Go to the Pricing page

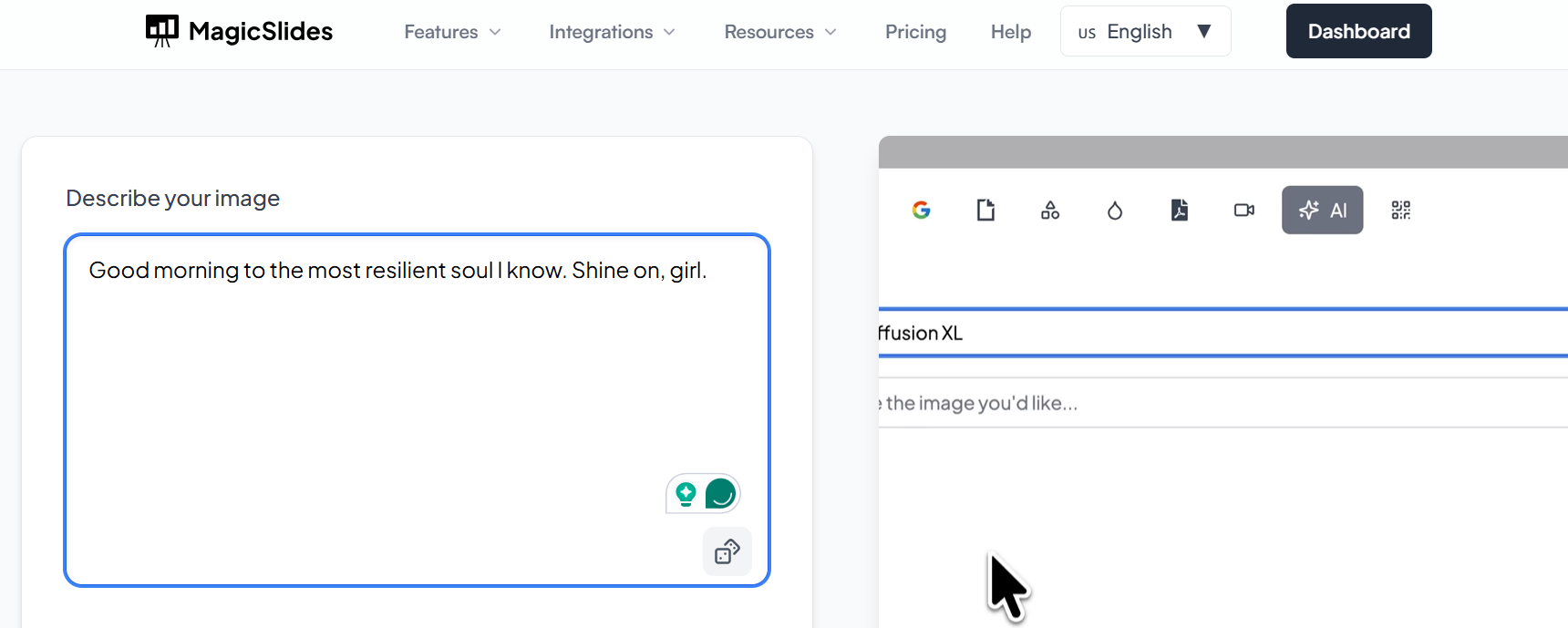point(915,32)
